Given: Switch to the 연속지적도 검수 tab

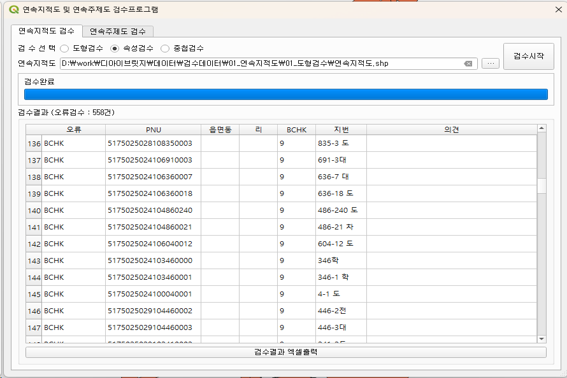Looking at the screenshot, I should 46,31.
